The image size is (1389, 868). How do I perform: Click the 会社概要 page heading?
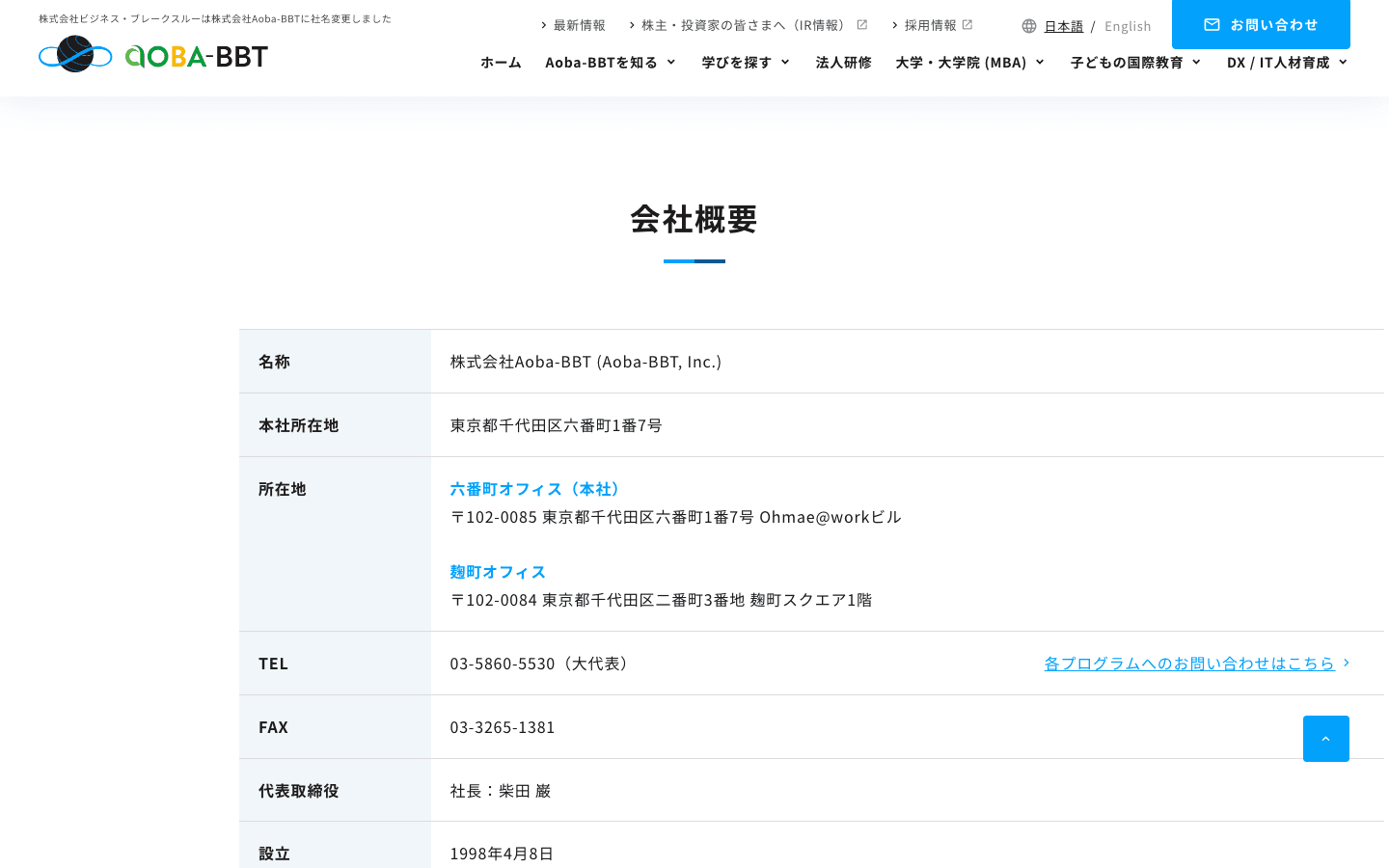pyautogui.click(x=694, y=219)
